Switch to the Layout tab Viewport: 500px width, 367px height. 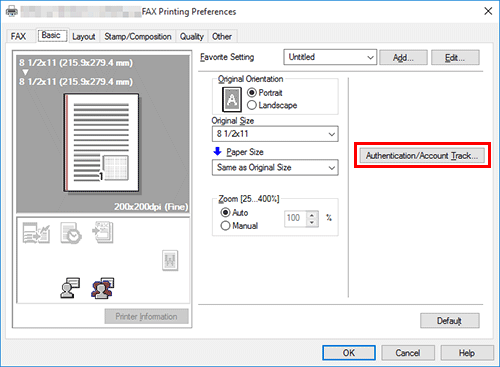[84, 36]
